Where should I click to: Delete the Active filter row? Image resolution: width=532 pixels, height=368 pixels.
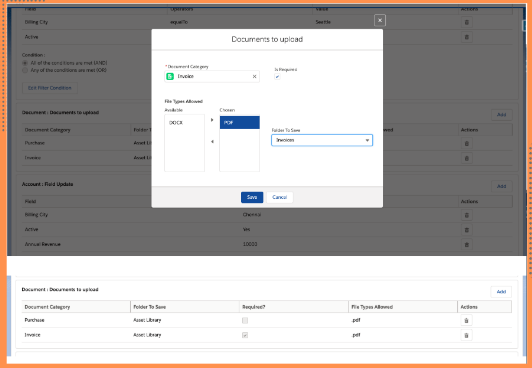click(467, 37)
